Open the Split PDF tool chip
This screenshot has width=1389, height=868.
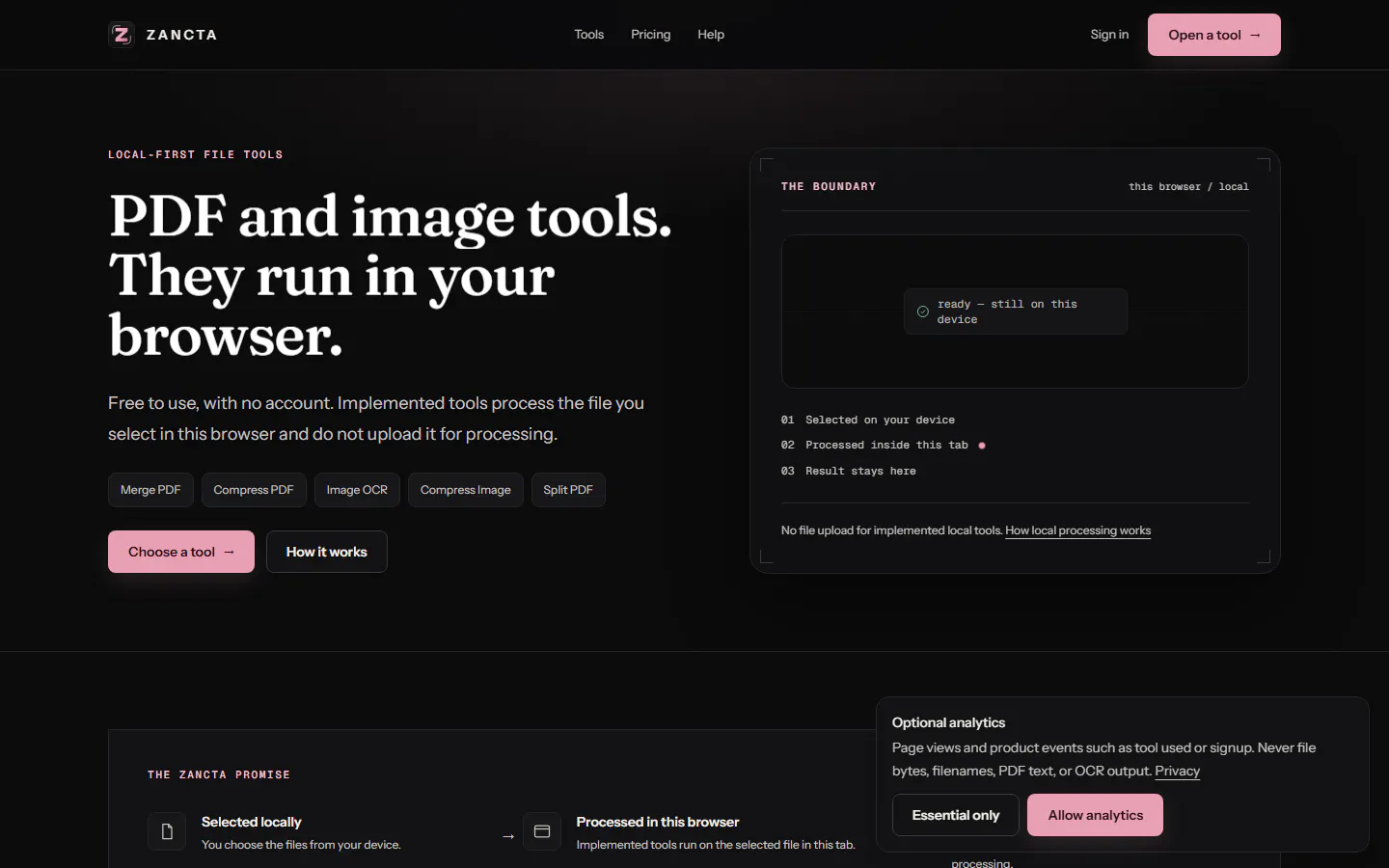(x=568, y=490)
